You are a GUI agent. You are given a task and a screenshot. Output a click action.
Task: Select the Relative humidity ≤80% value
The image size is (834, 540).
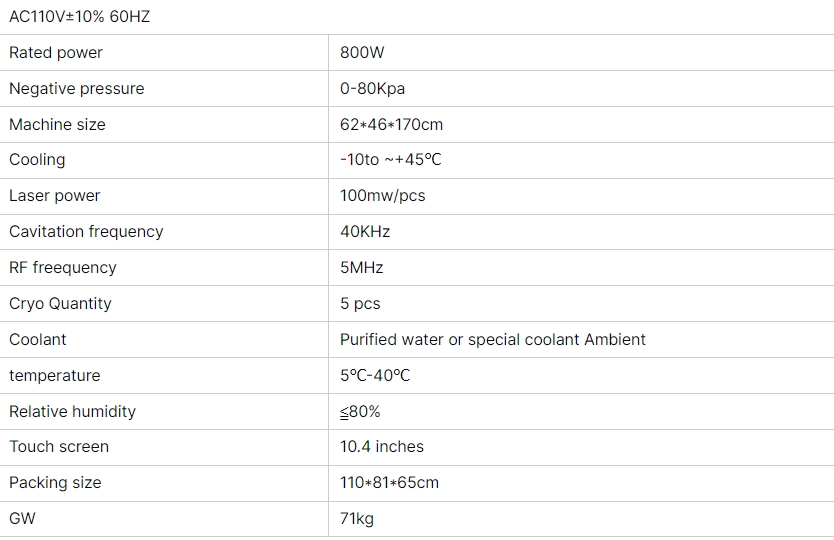pos(360,412)
